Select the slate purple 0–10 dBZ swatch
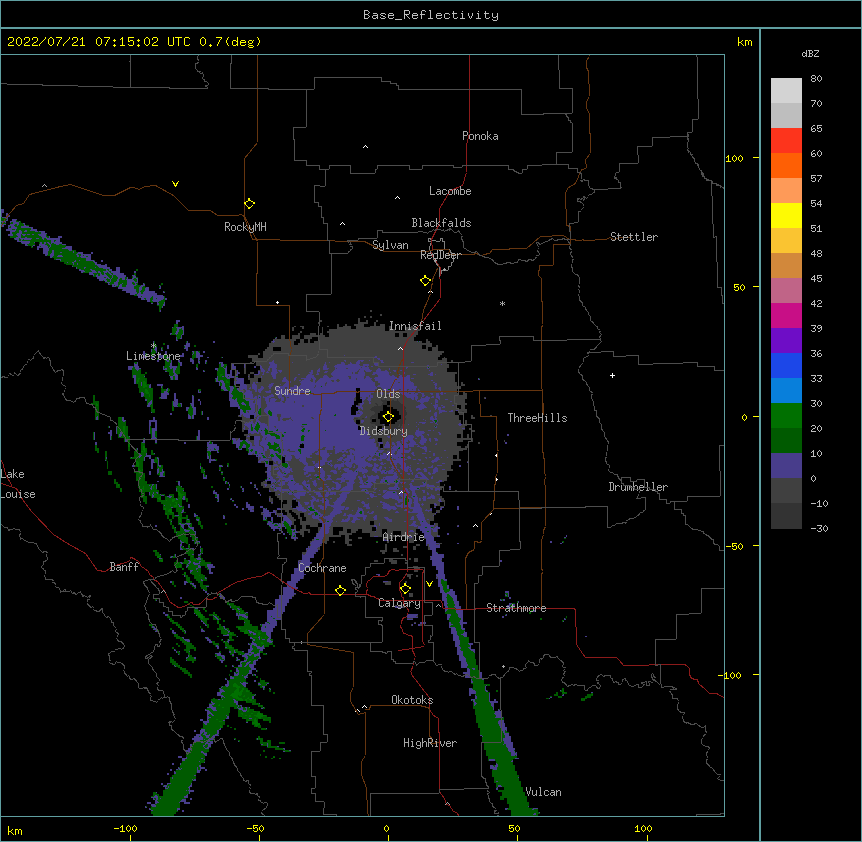This screenshot has width=862, height=842. click(x=786, y=466)
